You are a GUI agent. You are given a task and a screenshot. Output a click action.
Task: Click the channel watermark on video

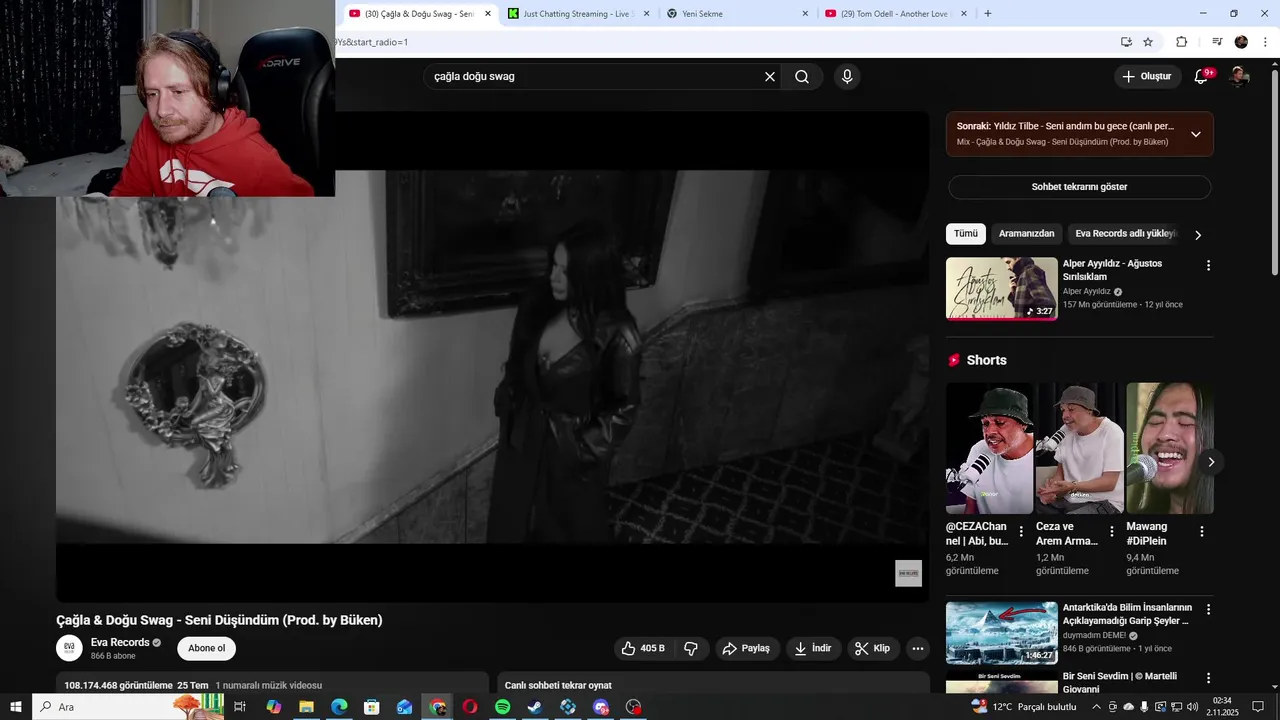coord(908,573)
